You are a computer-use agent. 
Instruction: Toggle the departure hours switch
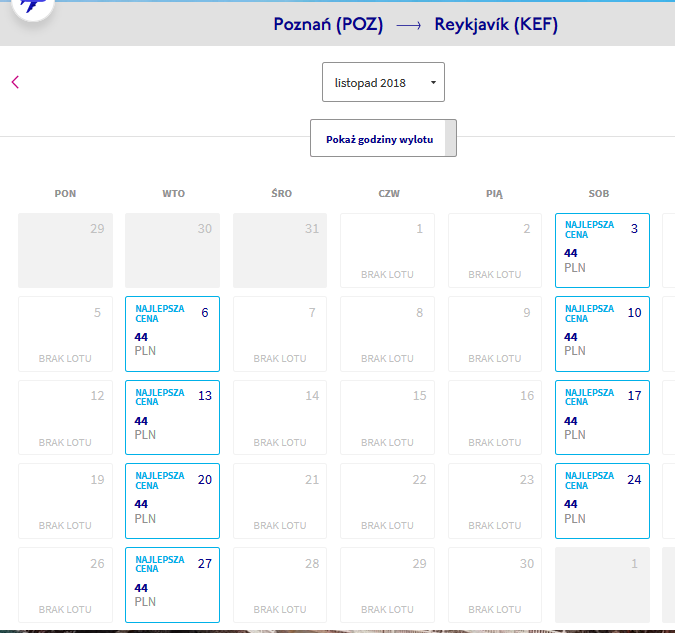(x=450, y=138)
